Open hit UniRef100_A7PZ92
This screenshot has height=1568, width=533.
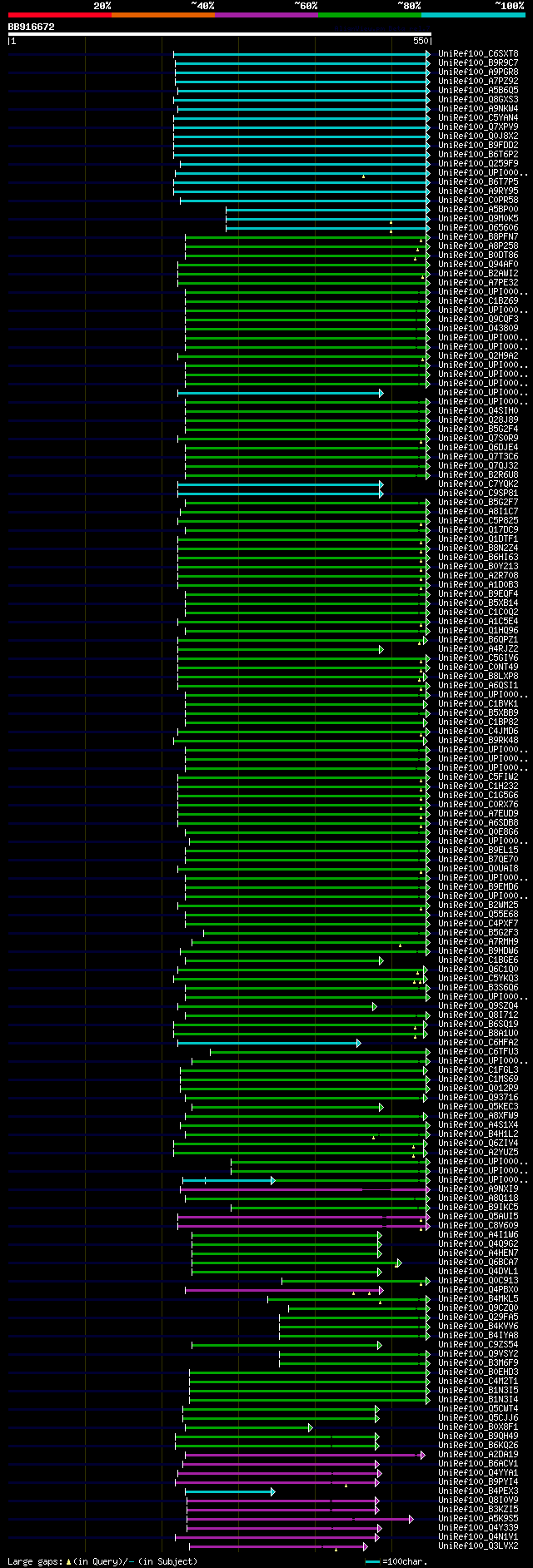point(478,81)
